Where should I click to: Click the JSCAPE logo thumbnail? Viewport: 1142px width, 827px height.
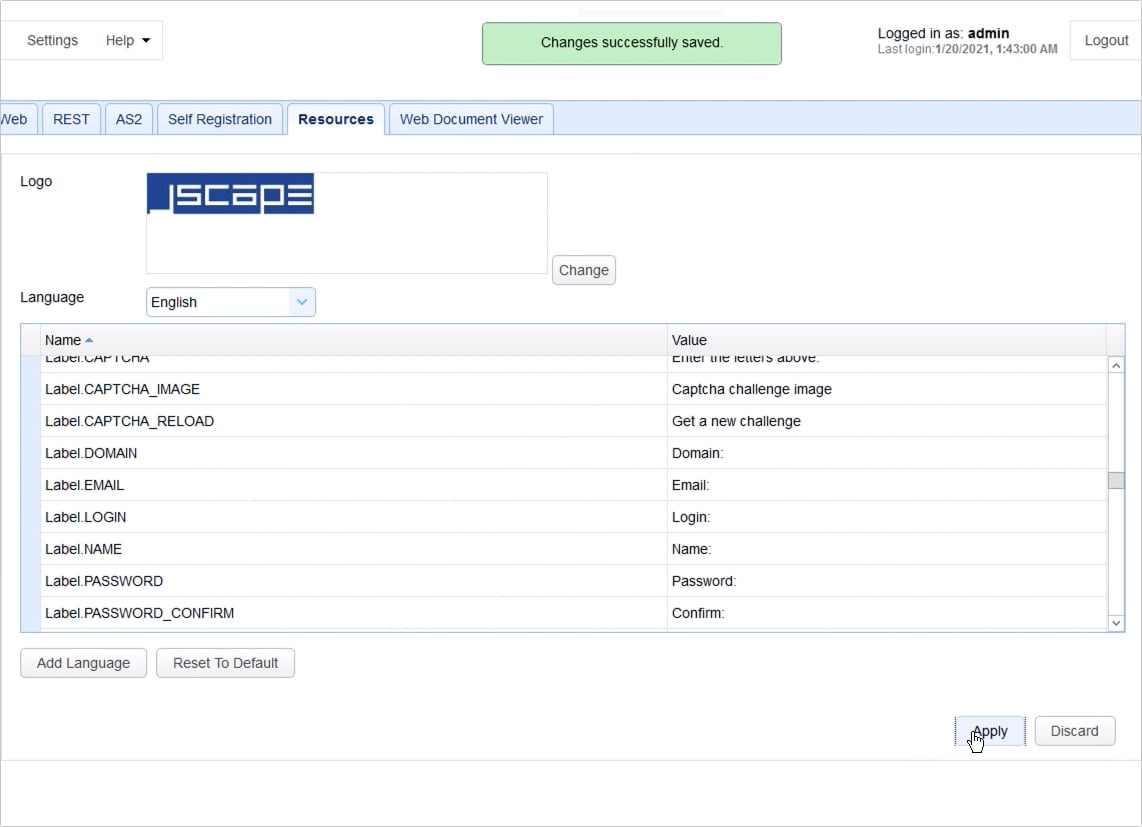pyautogui.click(x=230, y=195)
